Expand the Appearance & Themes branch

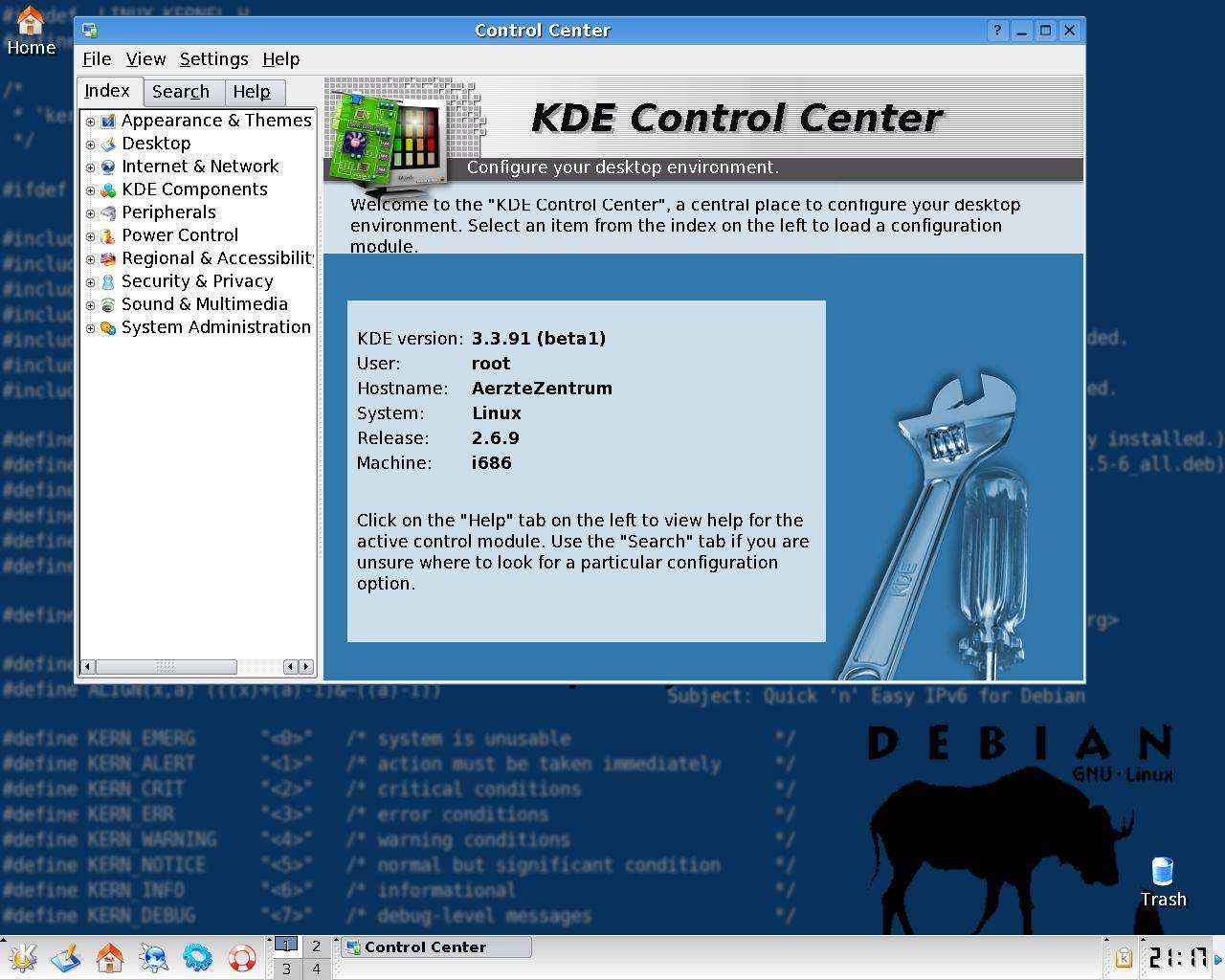click(90, 121)
